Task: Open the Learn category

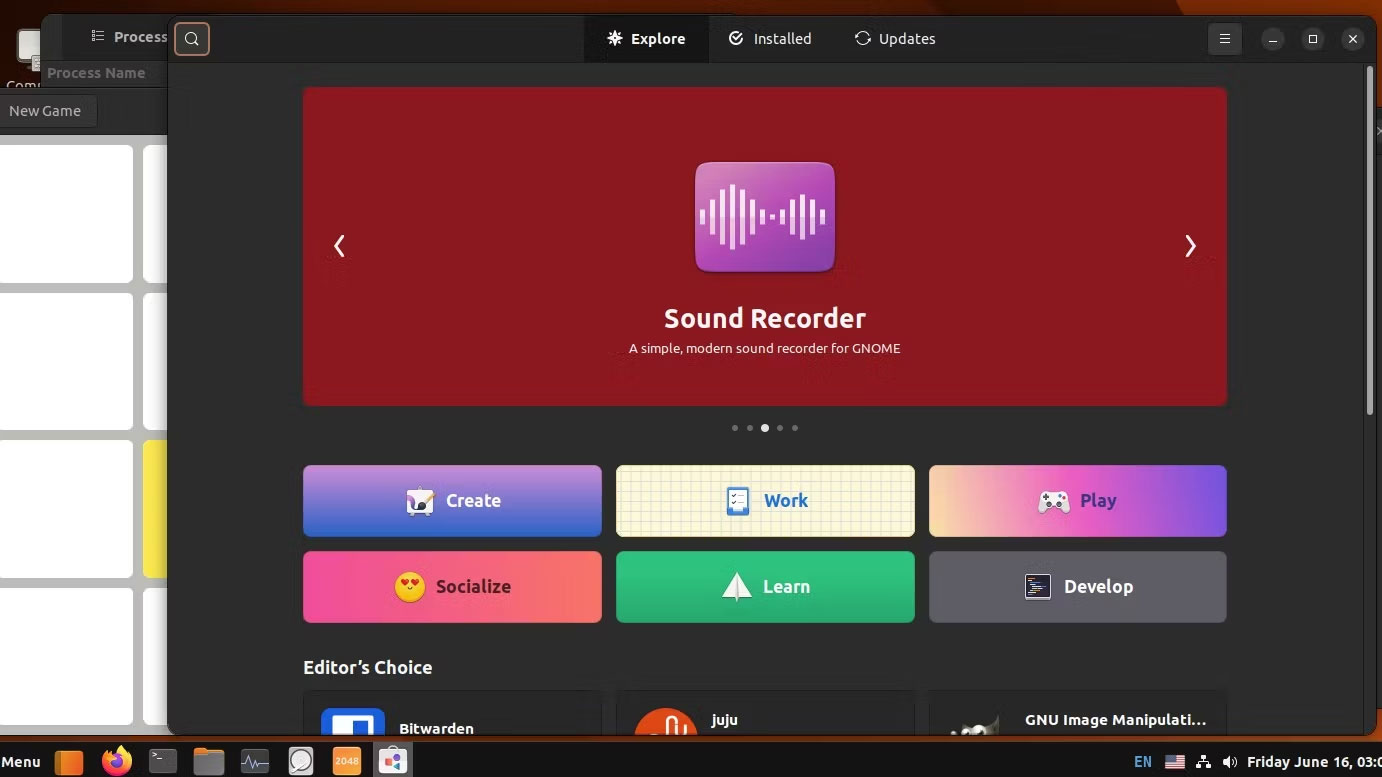Action: (x=765, y=587)
